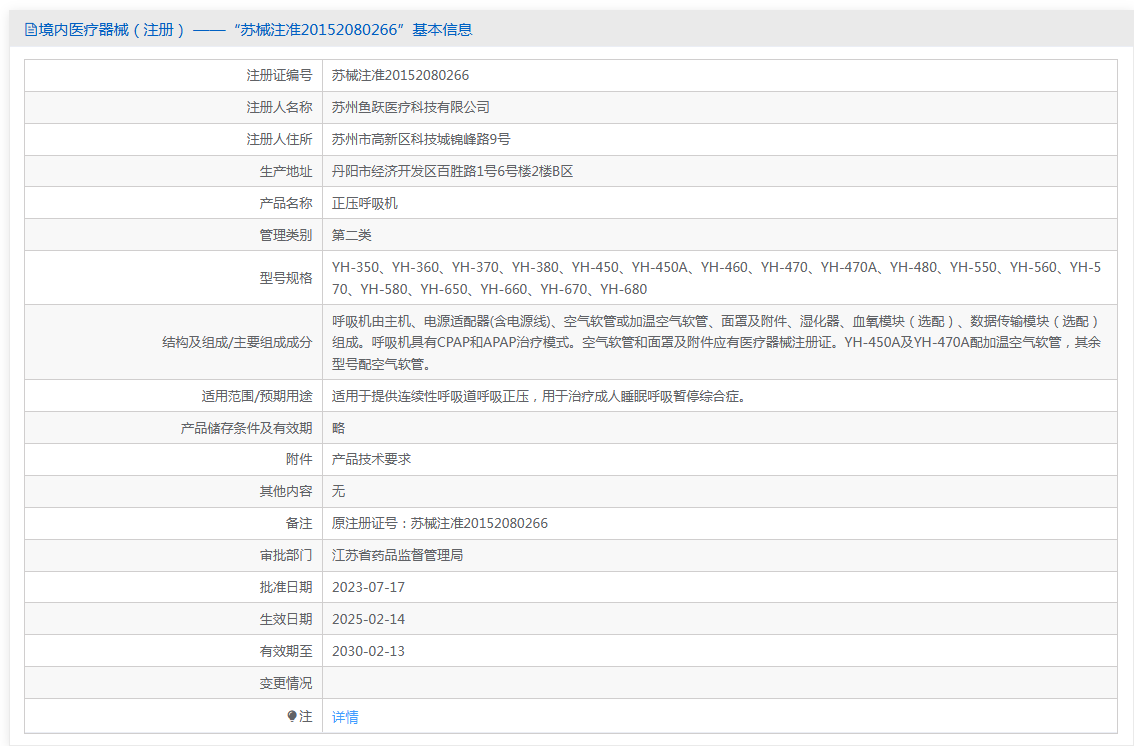Select the 备注 label

point(299,523)
